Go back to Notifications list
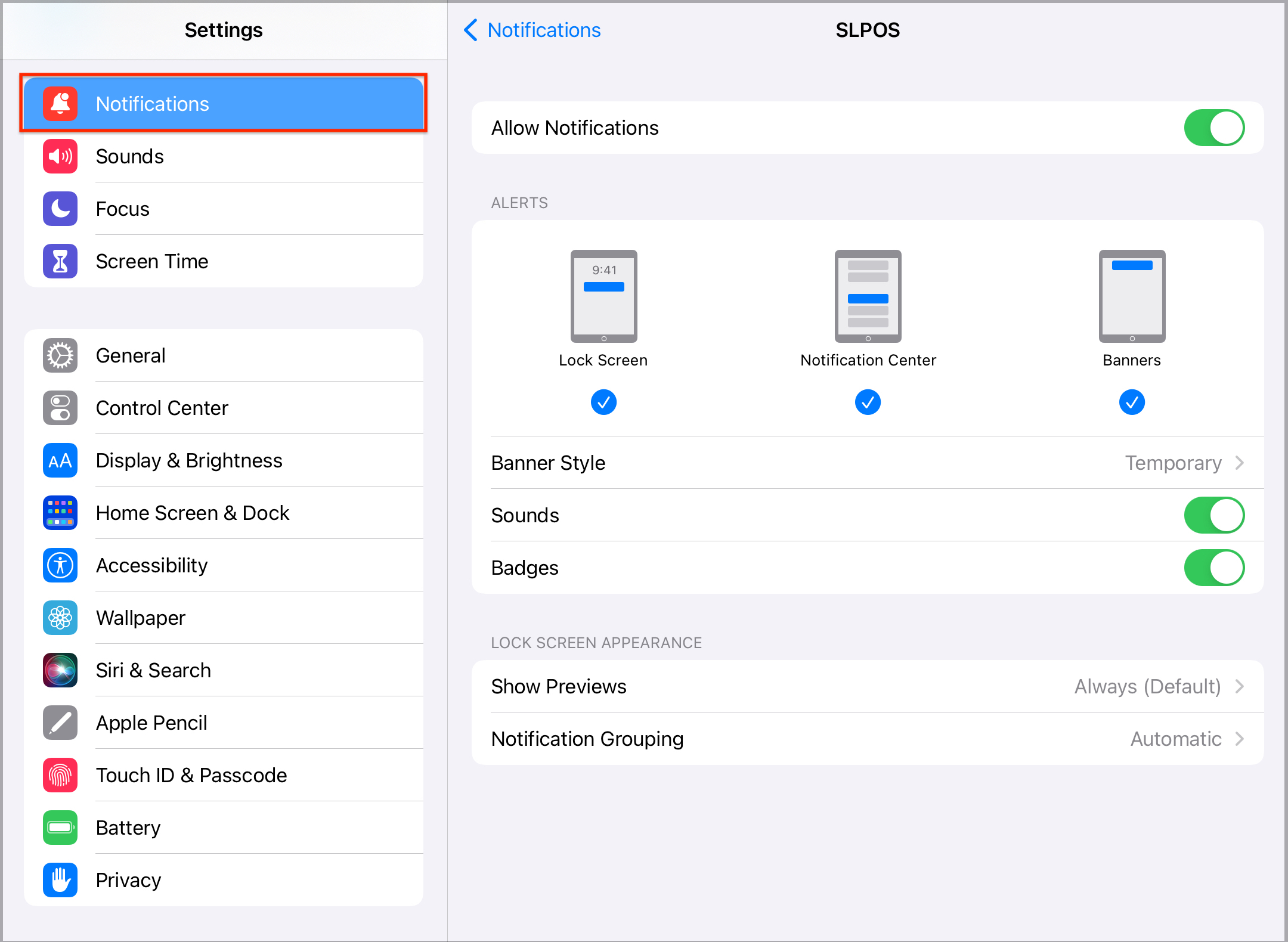1288x942 pixels. tap(532, 30)
